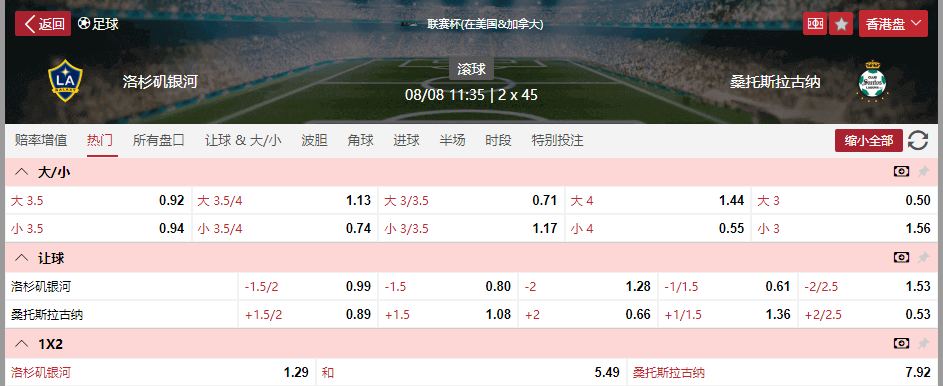The height and width of the screenshot is (386, 943).
Task: Collapse the 让球 market section
Action: click(x=22, y=258)
